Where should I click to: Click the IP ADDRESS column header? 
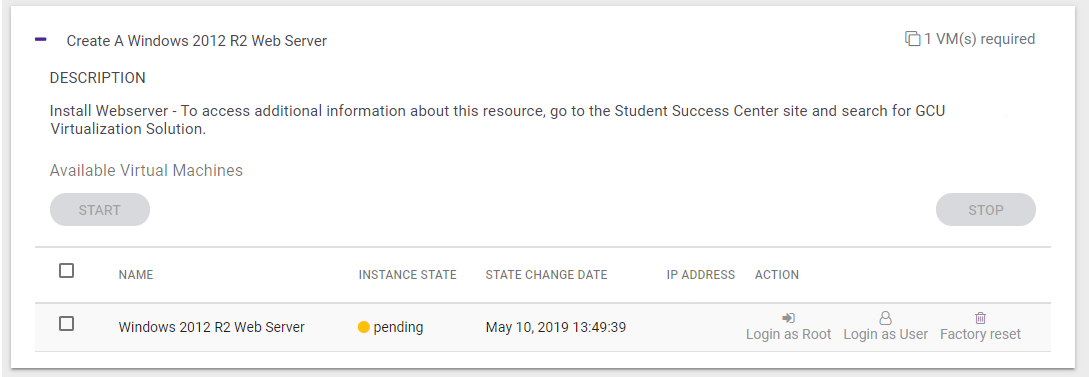[x=701, y=275]
